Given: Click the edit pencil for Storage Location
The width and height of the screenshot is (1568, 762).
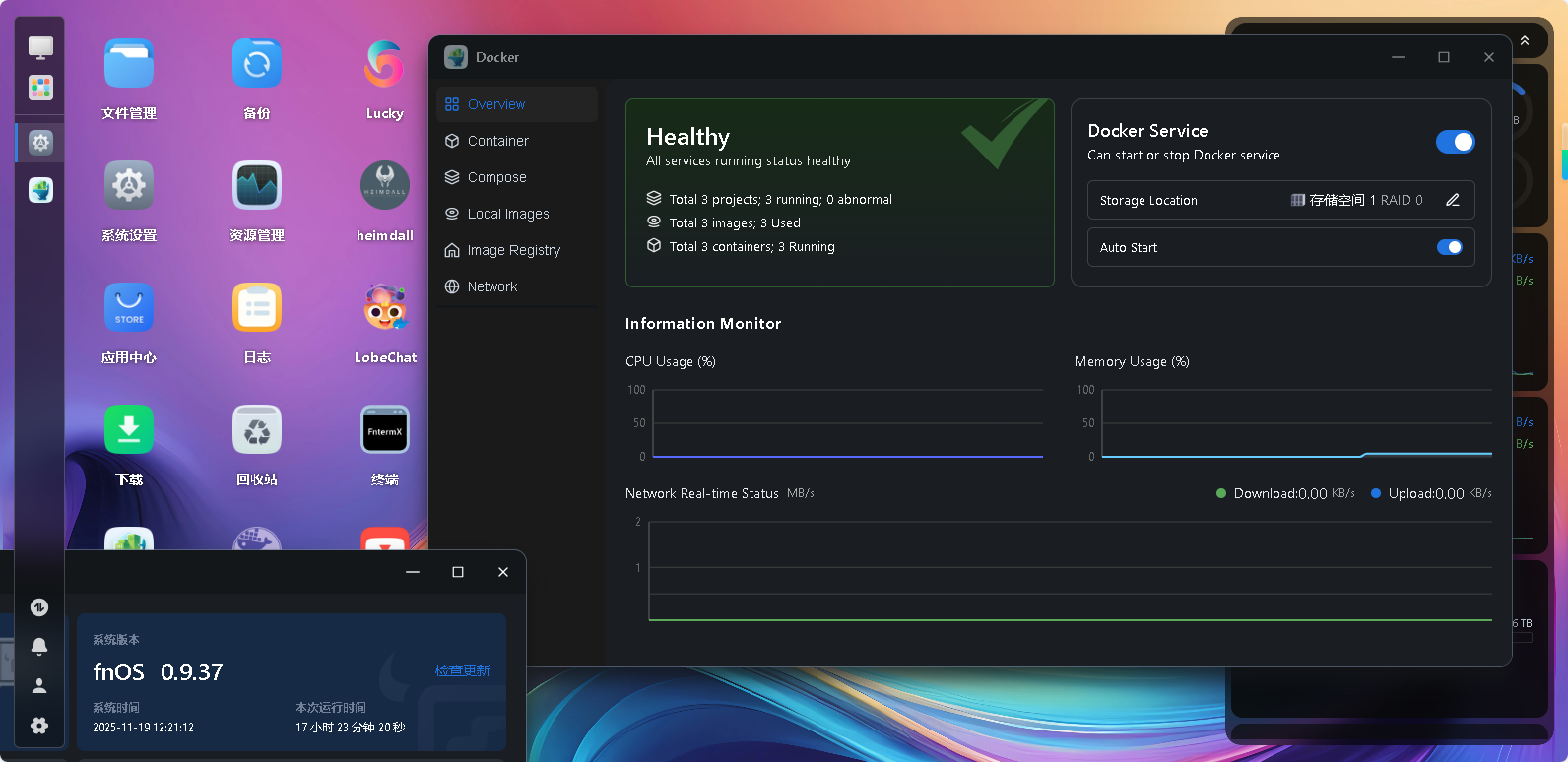Looking at the screenshot, I should 1452,200.
